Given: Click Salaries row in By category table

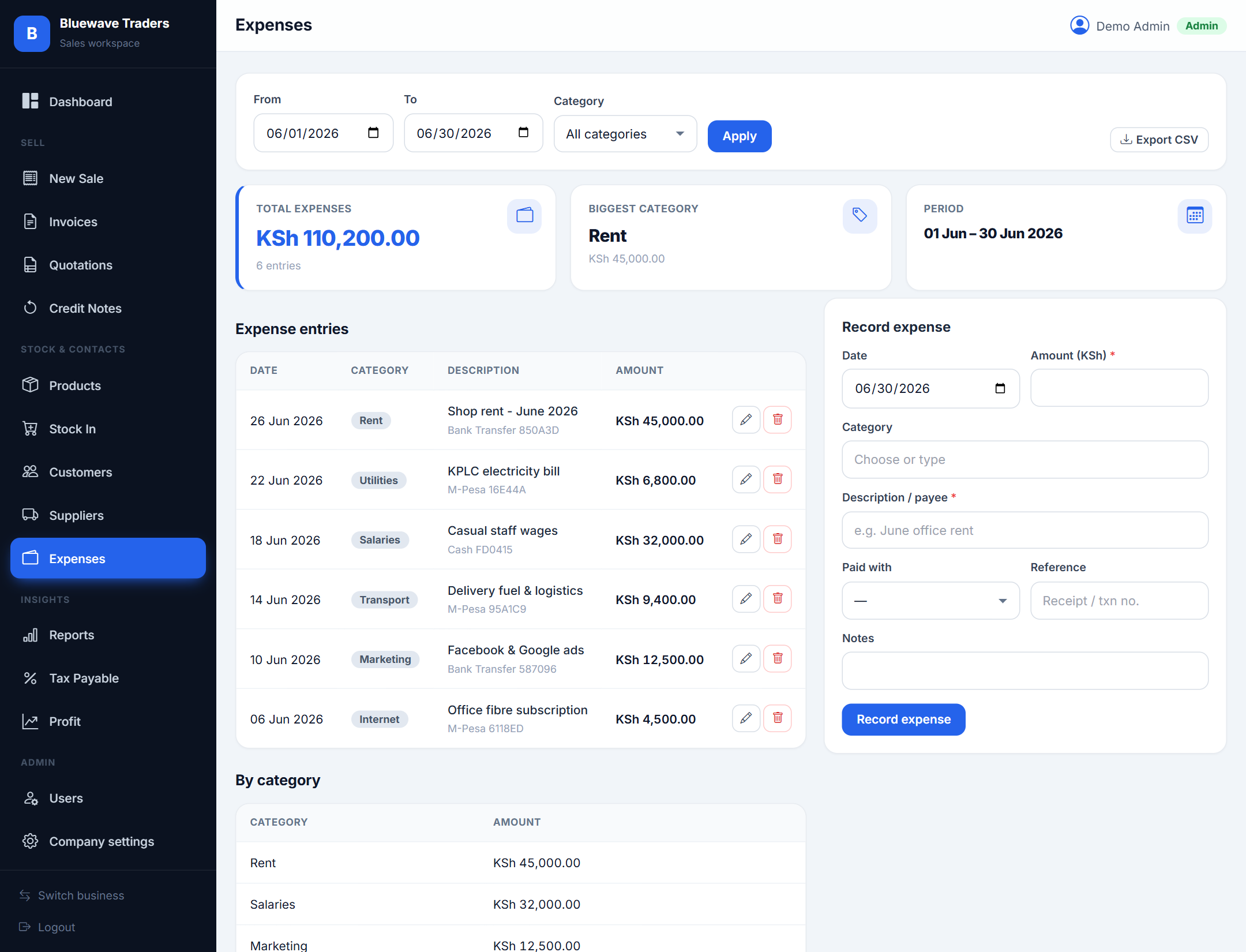Looking at the screenshot, I should coord(520,904).
